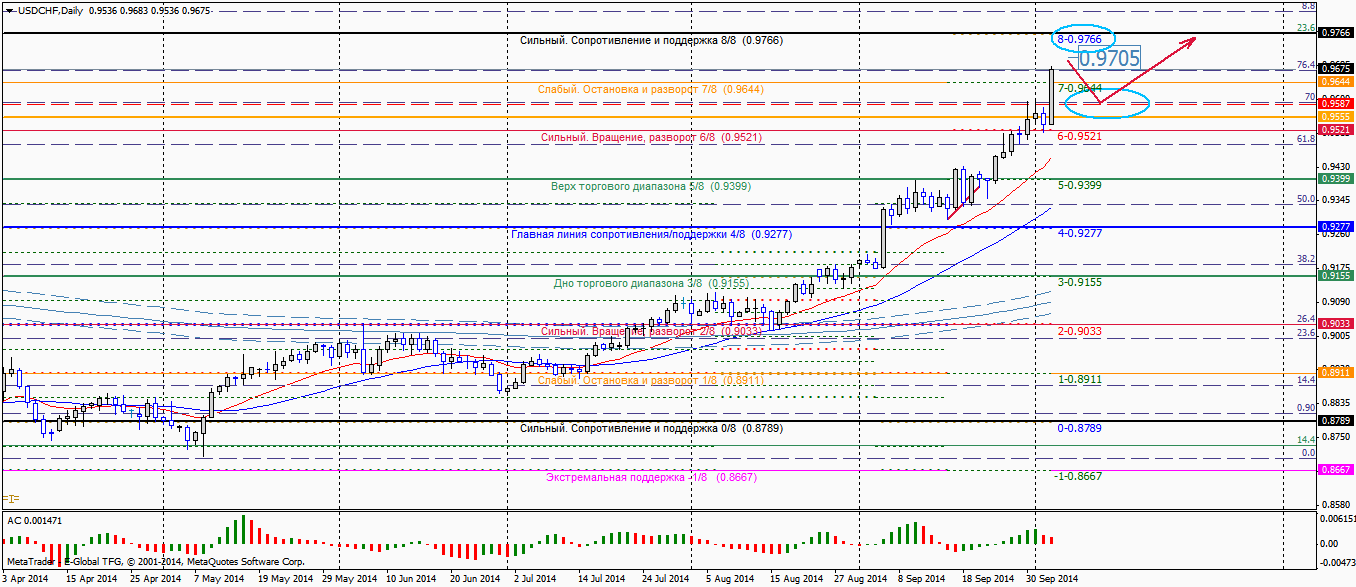1356x587 pixels.
Task: Click the magenta 0.8667 price tag
Action: click(1336, 469)
